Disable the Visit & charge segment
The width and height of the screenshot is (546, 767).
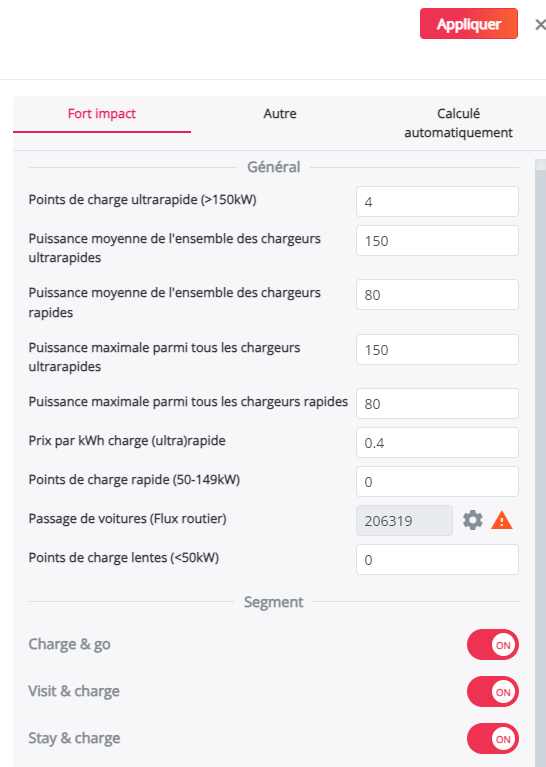click(493, 692)
